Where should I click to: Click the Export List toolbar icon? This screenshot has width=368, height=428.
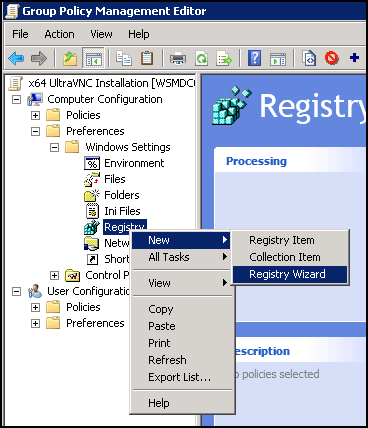click(x=224, y=59)
